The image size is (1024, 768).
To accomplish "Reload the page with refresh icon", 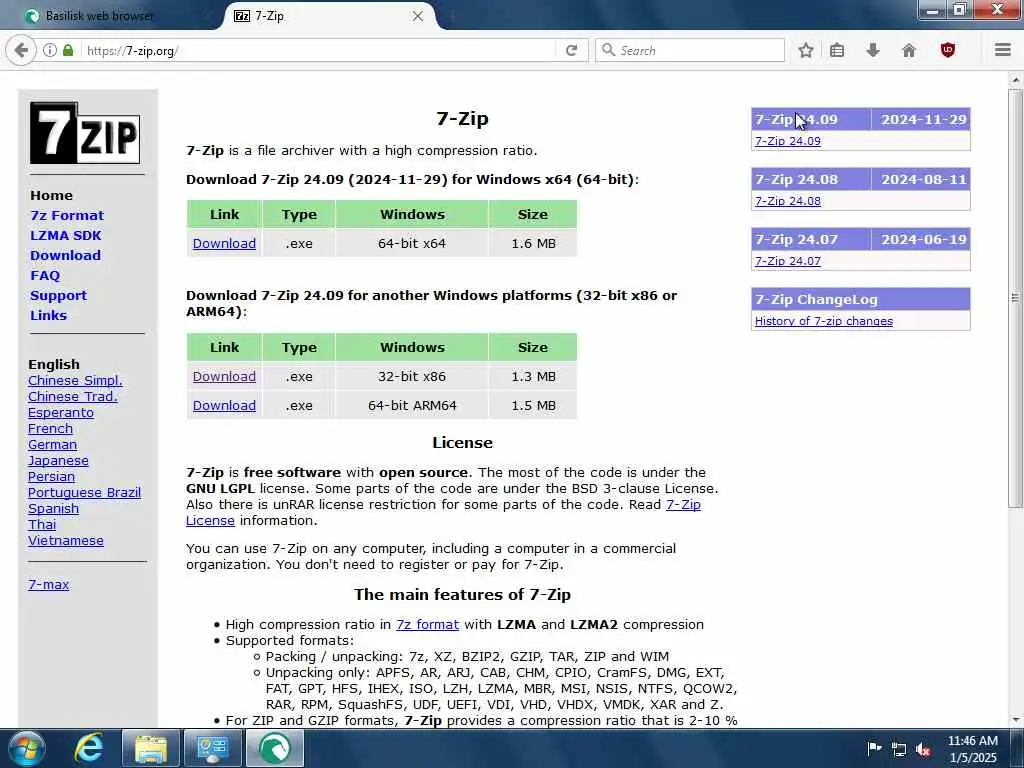I will (571, 50).
